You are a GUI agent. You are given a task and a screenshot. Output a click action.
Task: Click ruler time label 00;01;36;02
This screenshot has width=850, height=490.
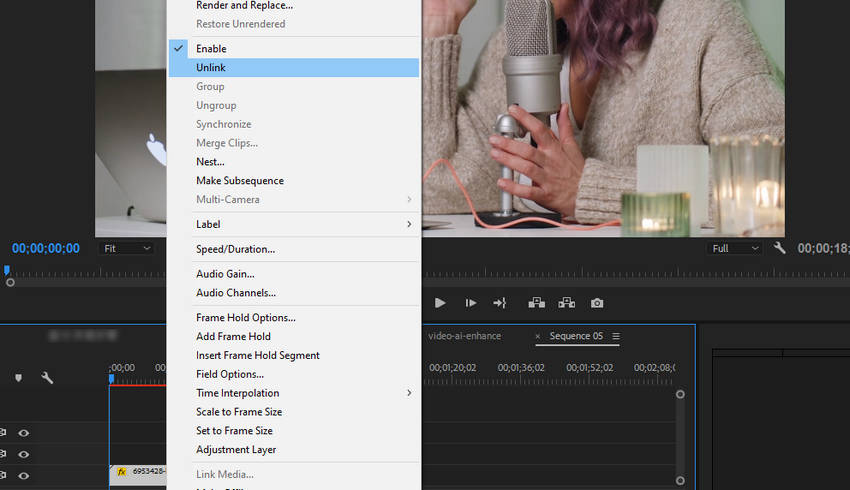(521, 368)
